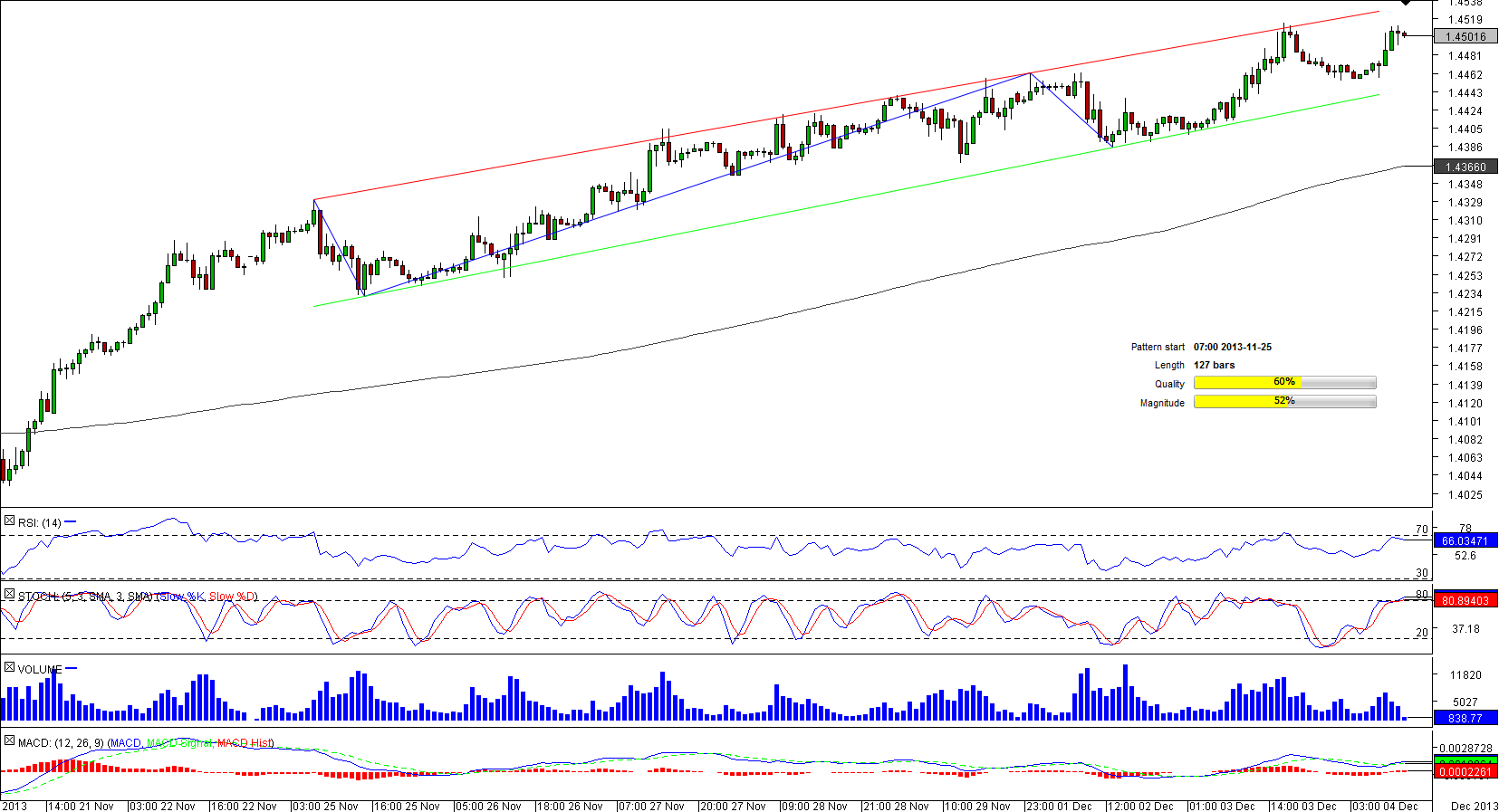Click the Length label
This screenshot has height=812, width=1499.
1169,366
